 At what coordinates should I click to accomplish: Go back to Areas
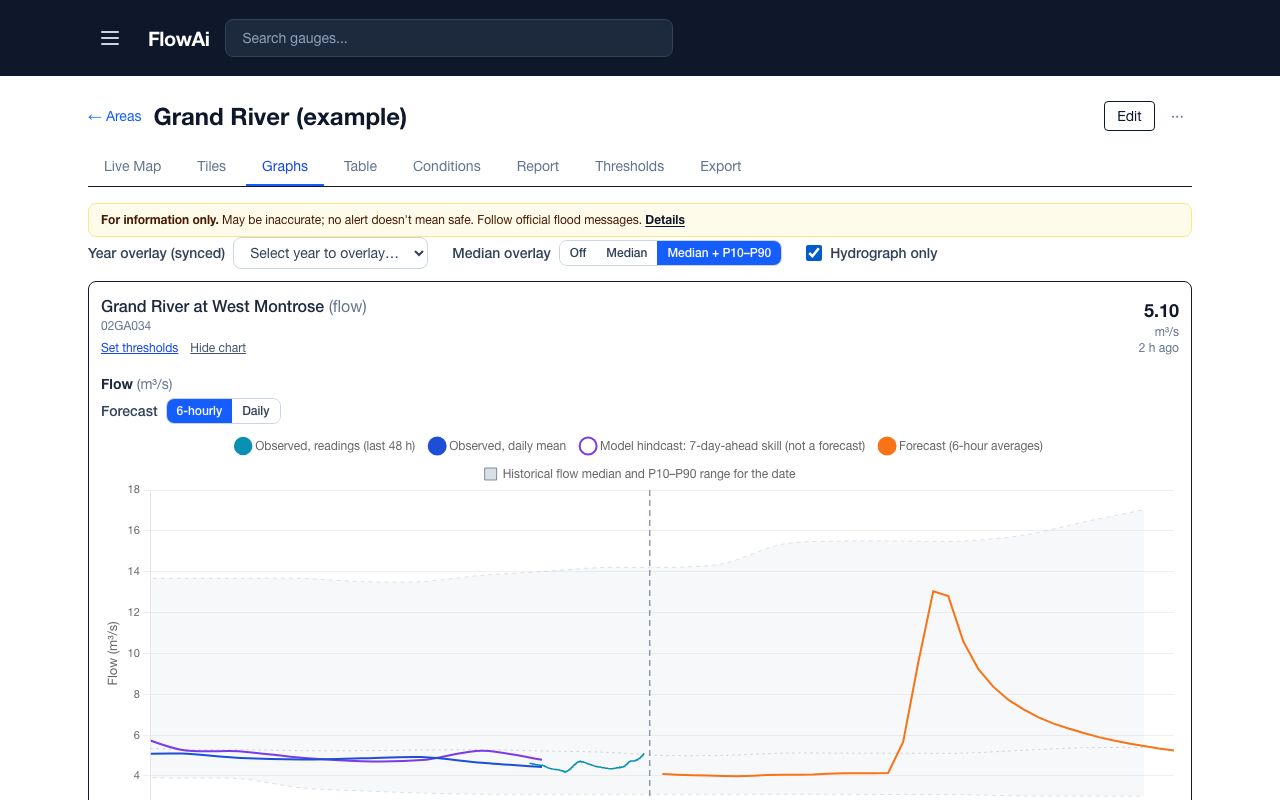tap(114, 117)
